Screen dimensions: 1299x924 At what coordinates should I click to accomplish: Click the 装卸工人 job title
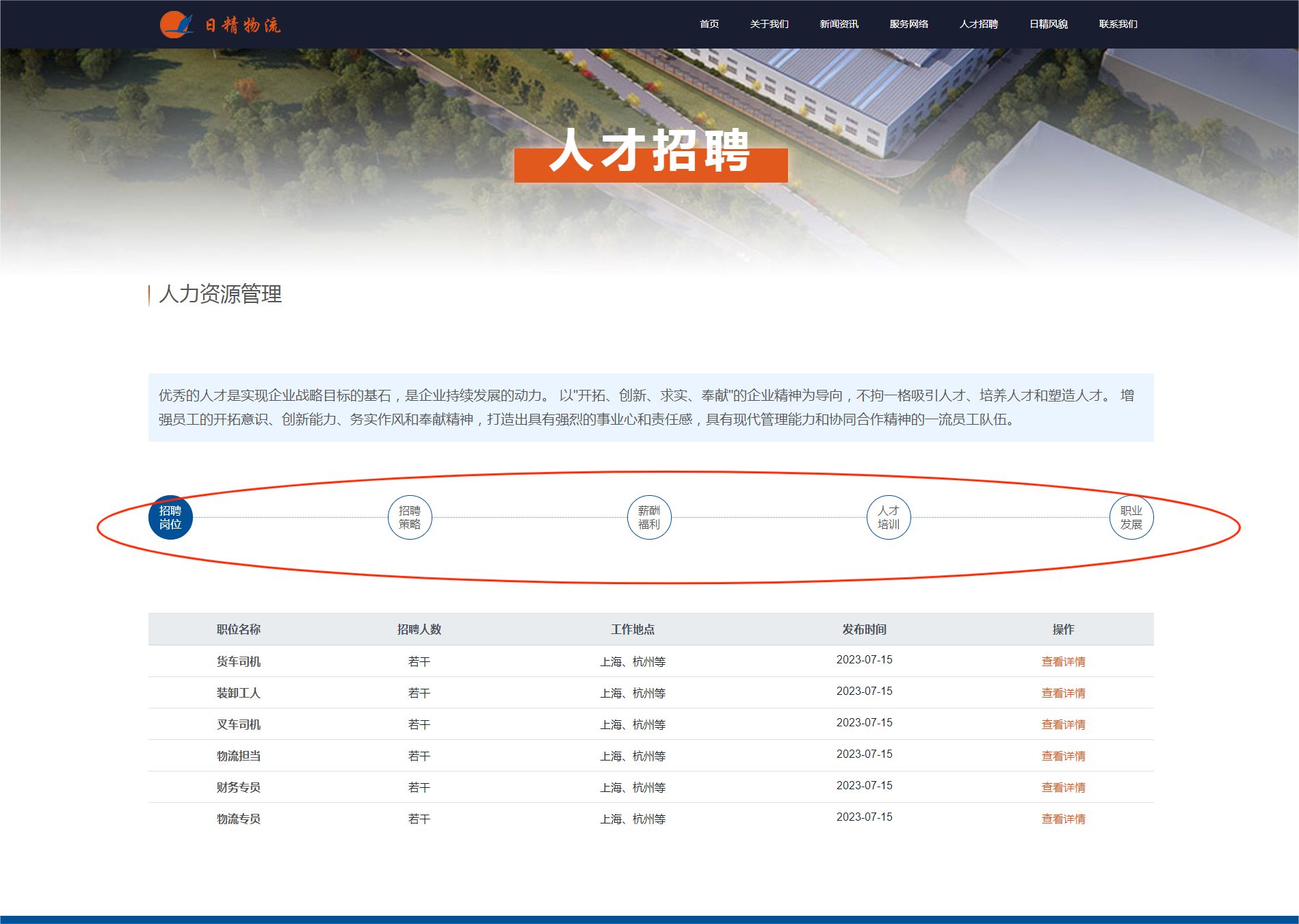pyautogui.click(x=239, y=693)
